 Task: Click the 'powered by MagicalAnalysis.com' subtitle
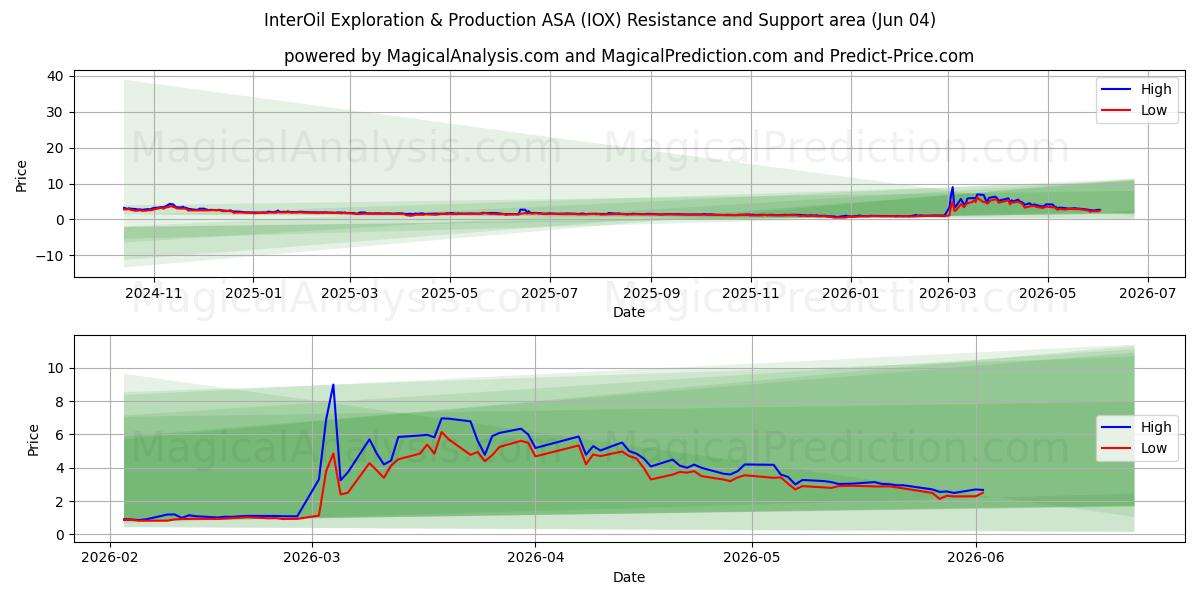click(629, 56)
